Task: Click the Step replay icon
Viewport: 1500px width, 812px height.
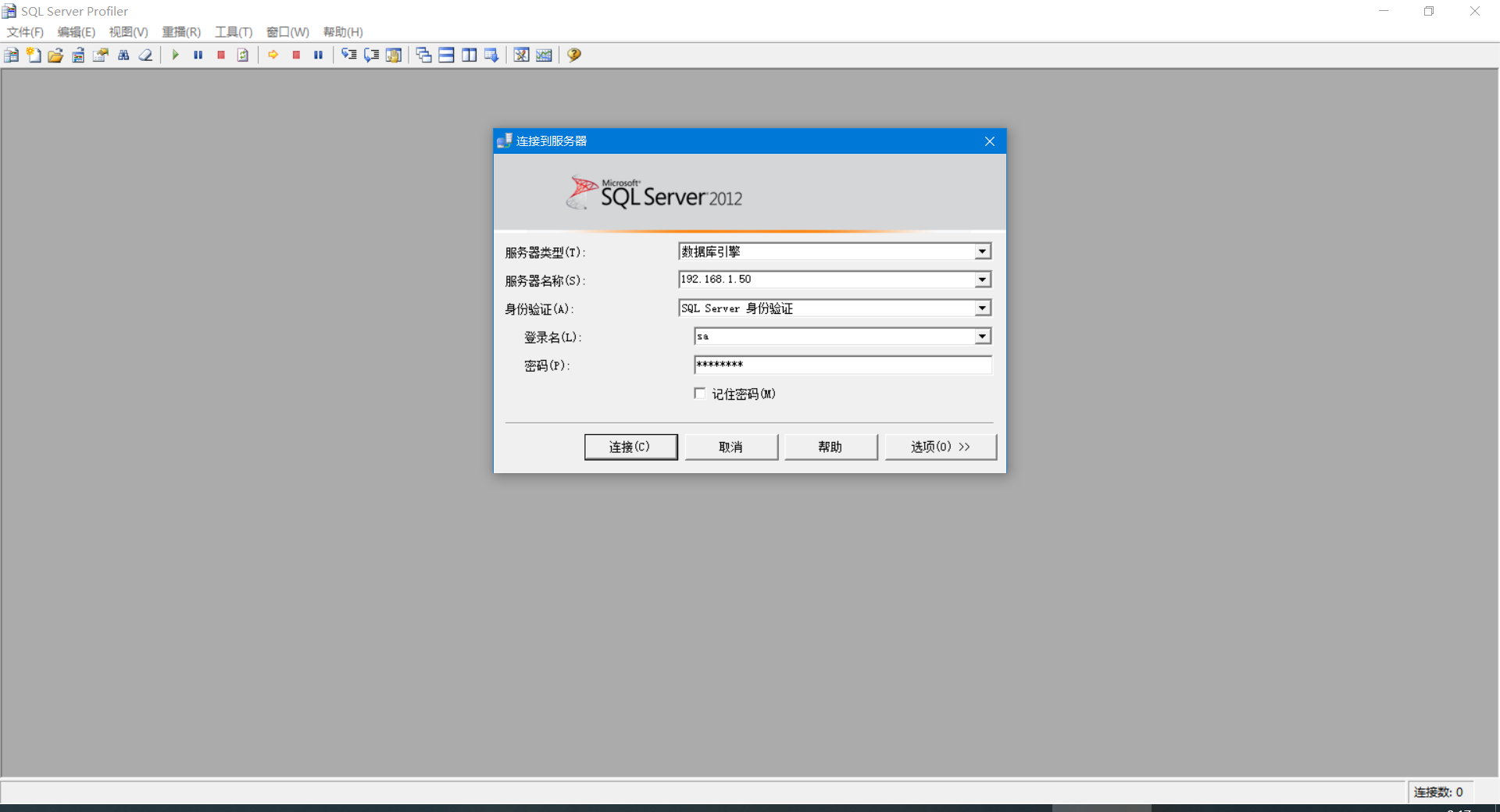Action: pos(349,55)
